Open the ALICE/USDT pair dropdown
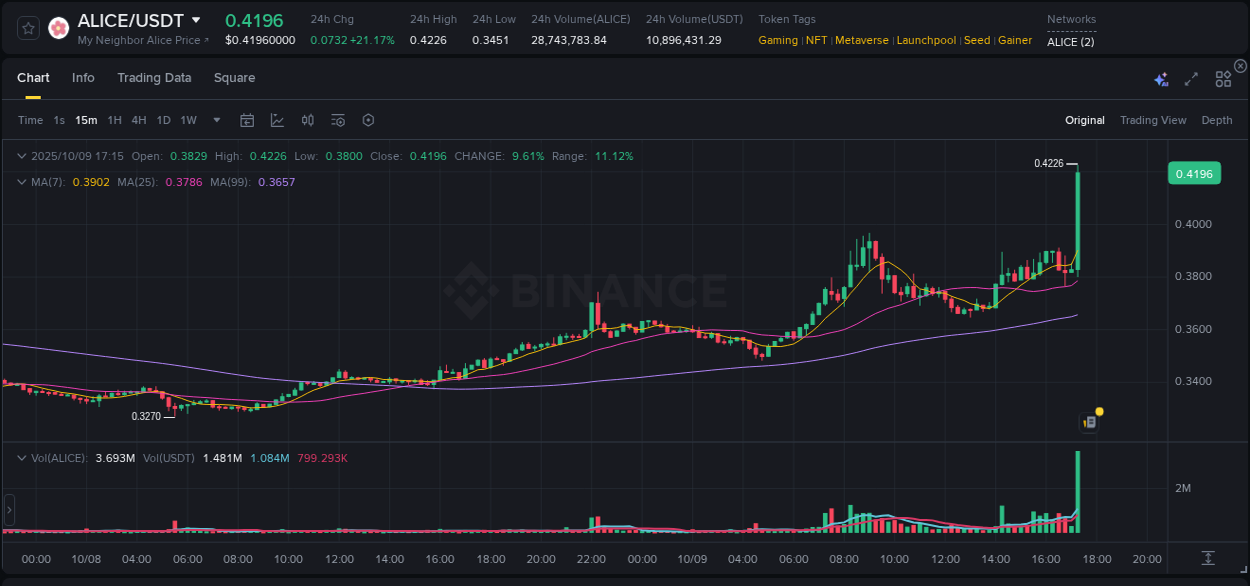This screenshot has height=586, width=1250. pos(196,20)
